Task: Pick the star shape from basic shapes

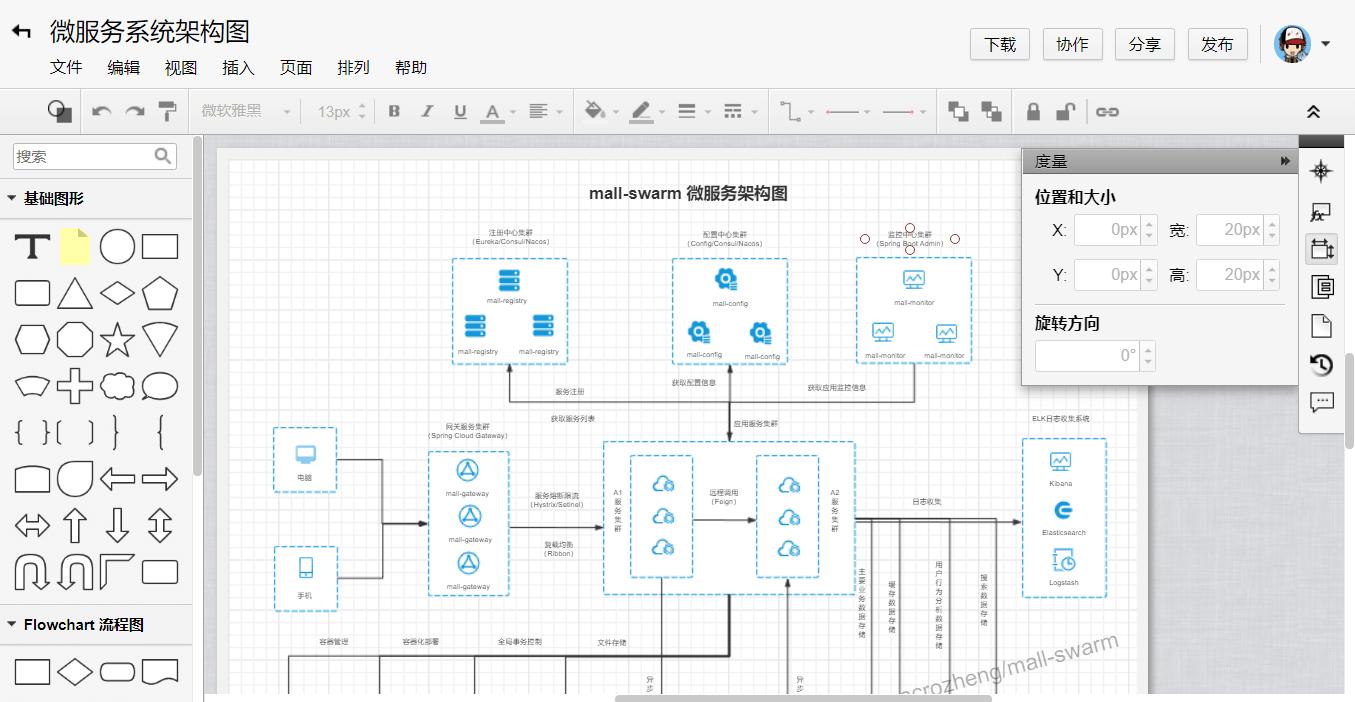Action: (117, 340)
